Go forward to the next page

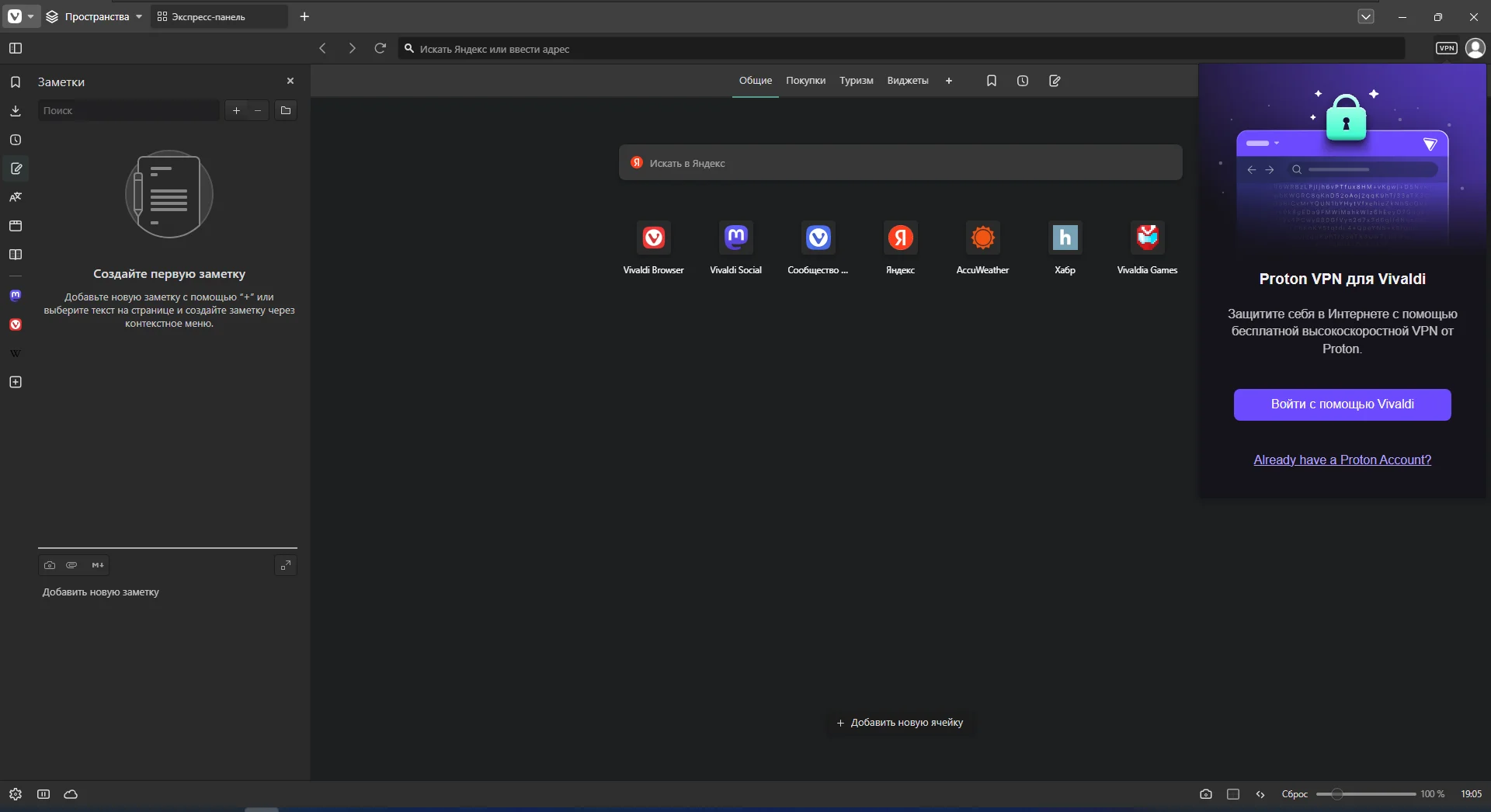[x=352, y=48]
